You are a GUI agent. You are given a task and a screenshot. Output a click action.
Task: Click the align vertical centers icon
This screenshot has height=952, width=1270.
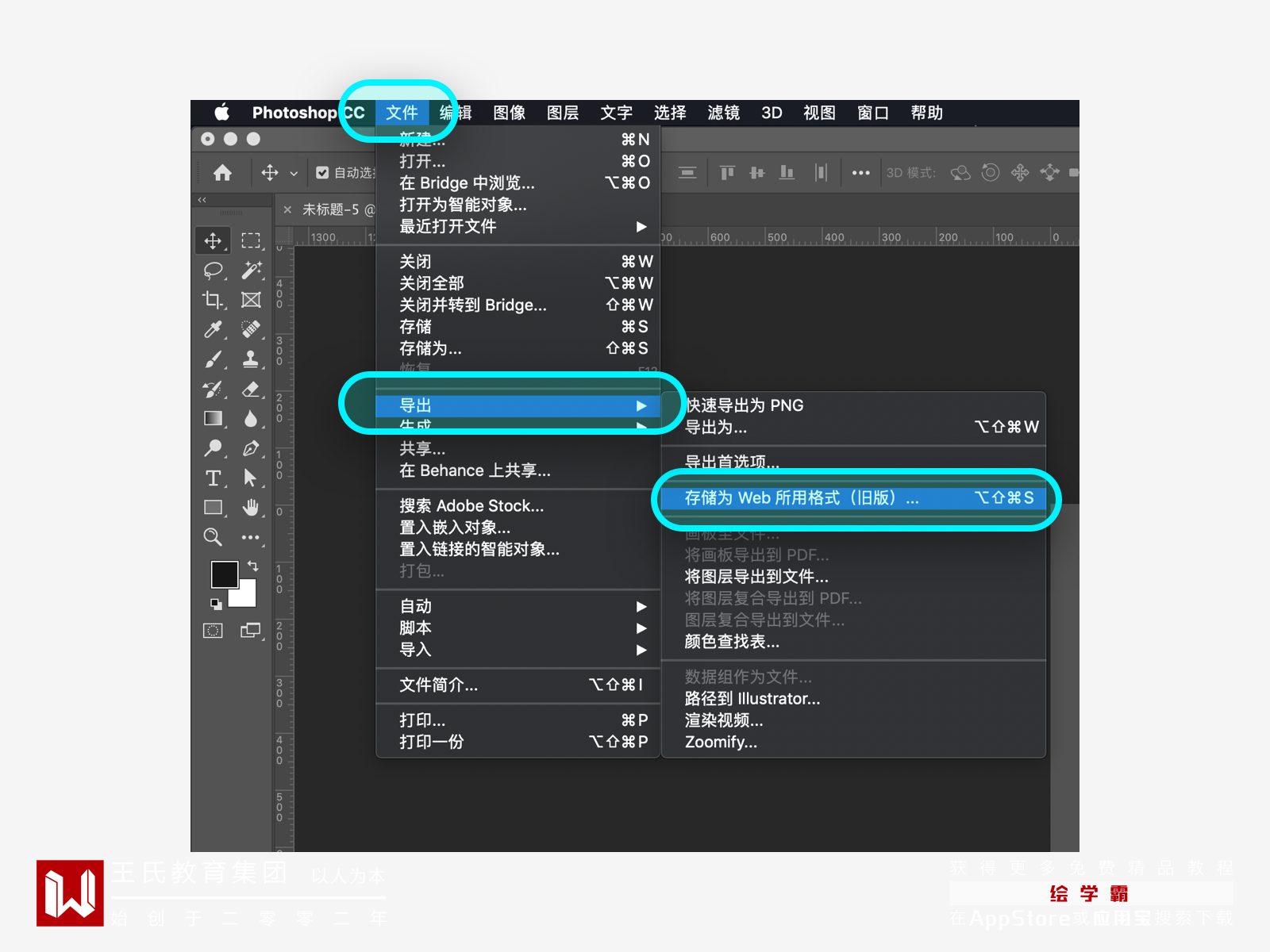click(757, 172)
